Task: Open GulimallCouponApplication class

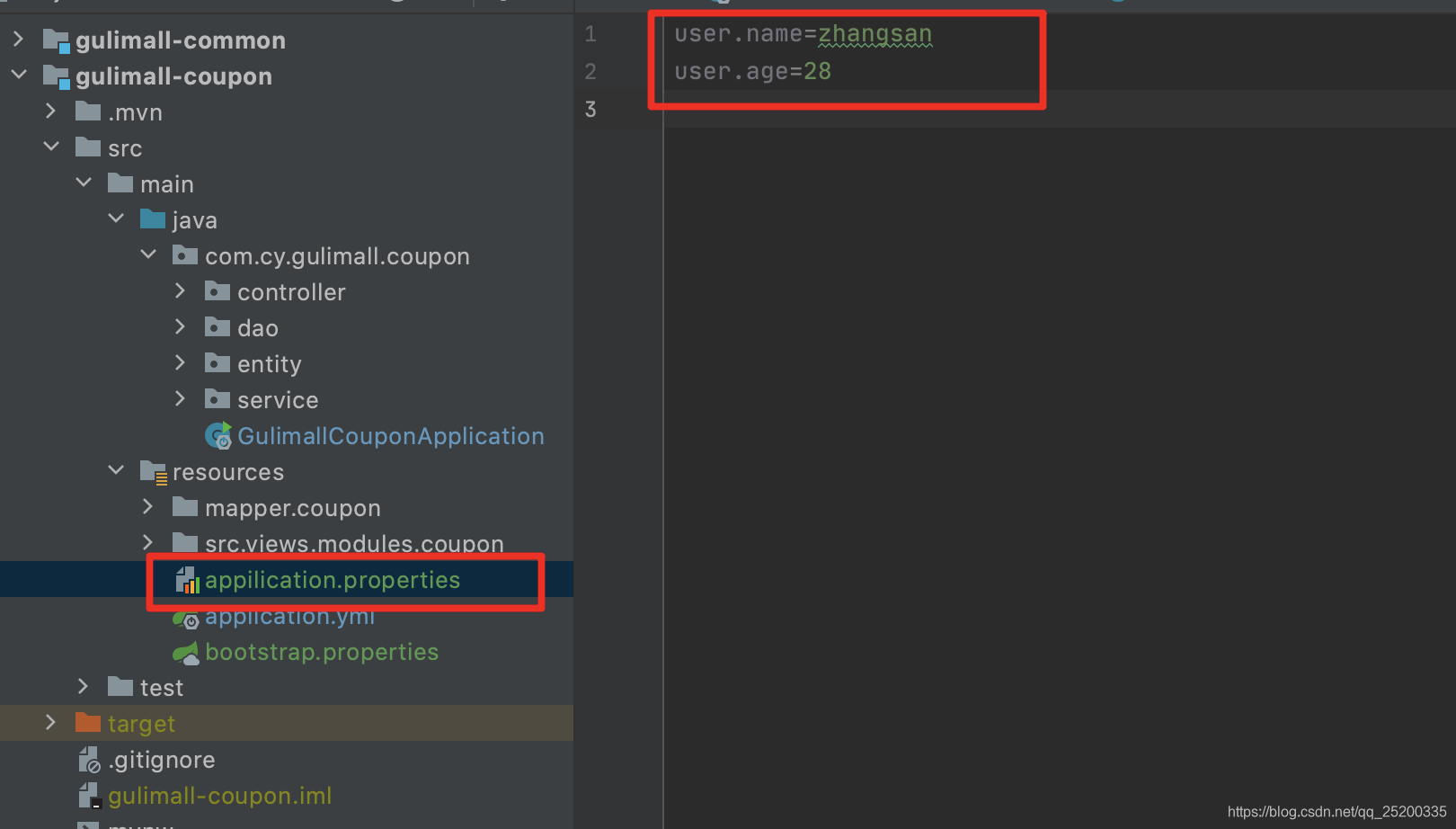Action: click(391, 436)
